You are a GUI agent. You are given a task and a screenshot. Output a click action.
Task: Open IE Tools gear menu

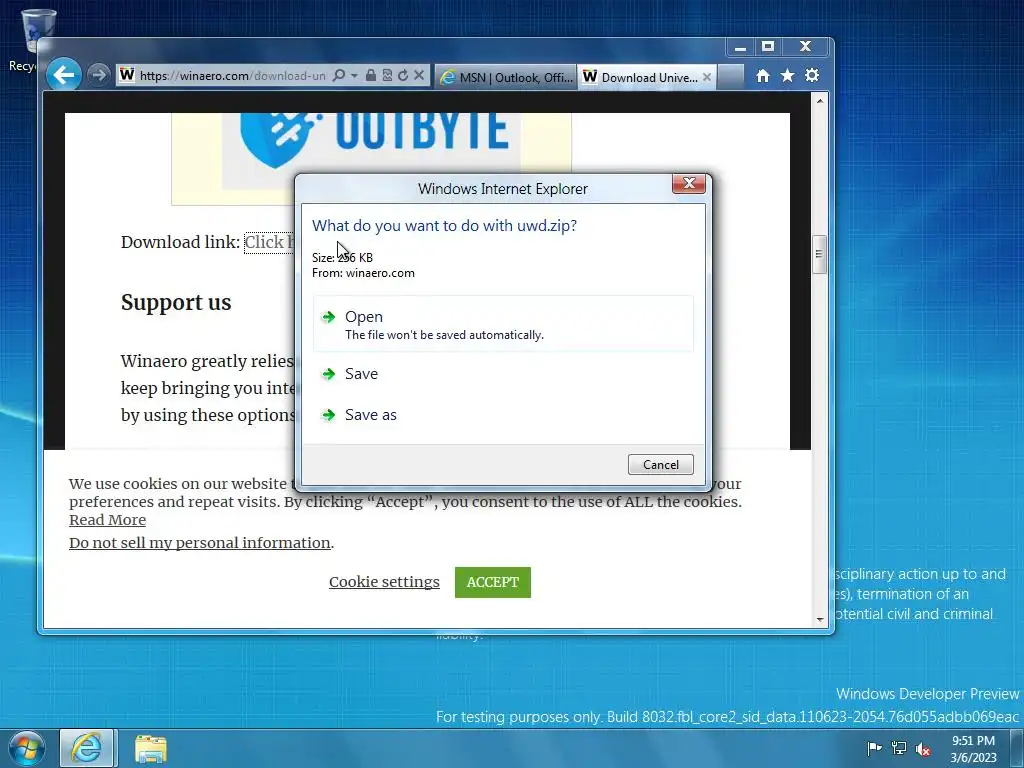[812, 76]
